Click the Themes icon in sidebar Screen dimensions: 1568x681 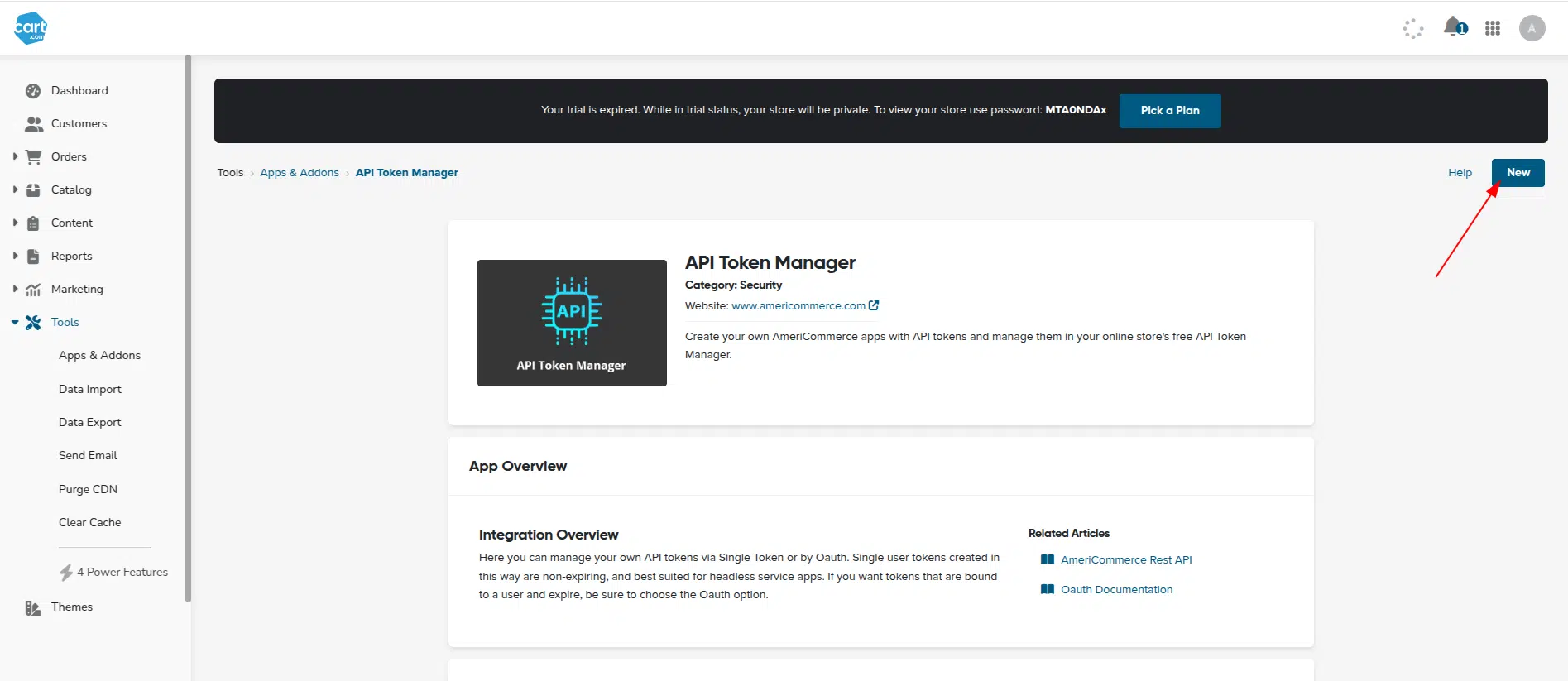[x=33, y=608]
